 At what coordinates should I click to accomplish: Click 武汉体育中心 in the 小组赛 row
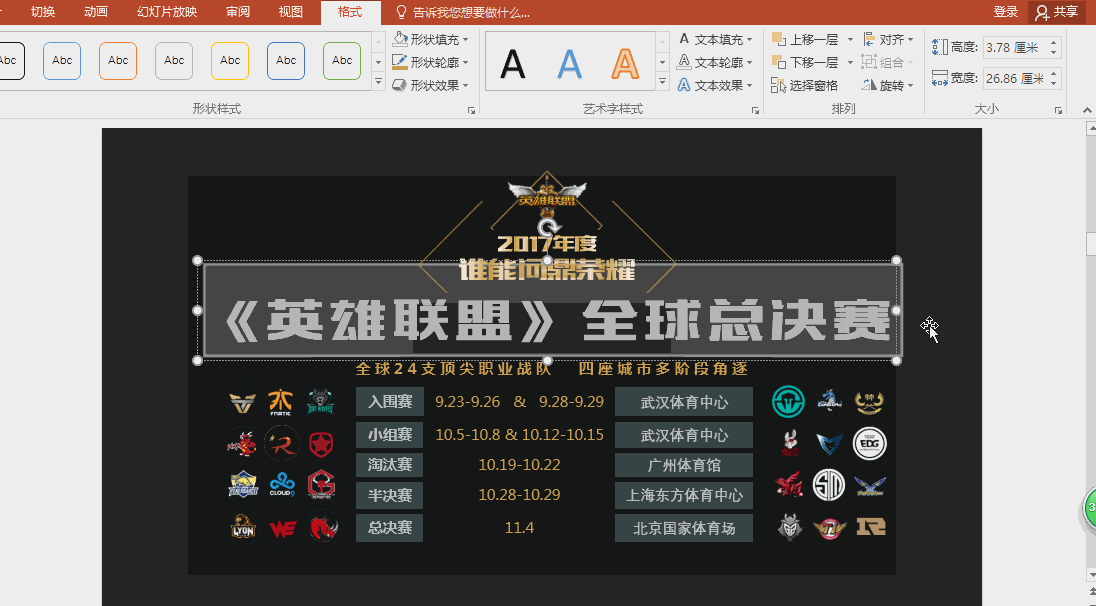pos(684,435)
